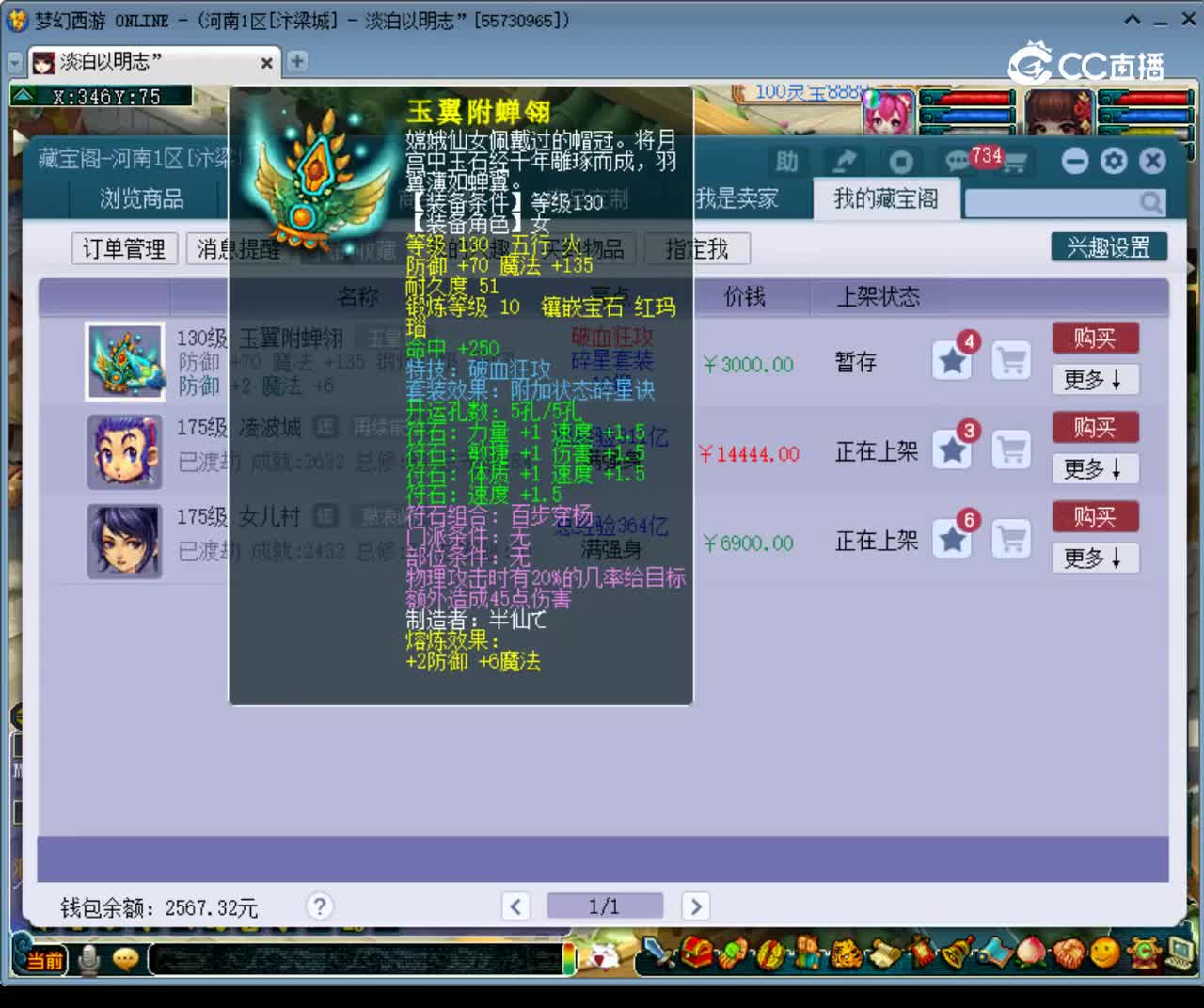The width and height of the screenshot is (1204, 1008).
Task: Switch to 我是卖家 tab
Action: [x=737, y=198]
